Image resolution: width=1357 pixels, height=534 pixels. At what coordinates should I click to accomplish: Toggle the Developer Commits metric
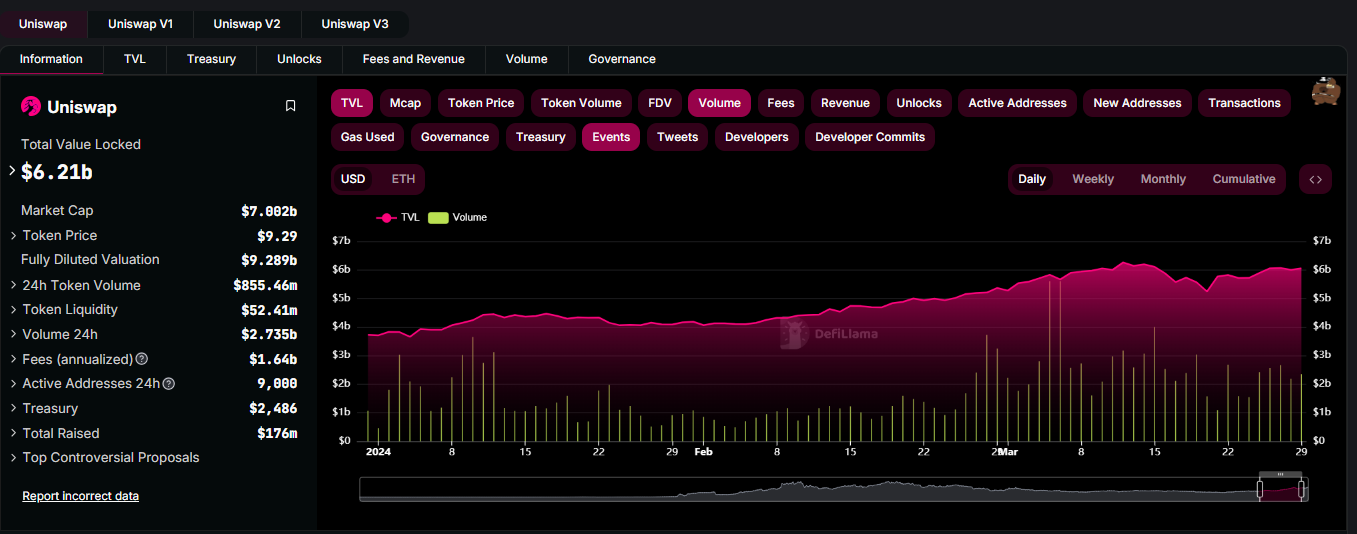870,137
